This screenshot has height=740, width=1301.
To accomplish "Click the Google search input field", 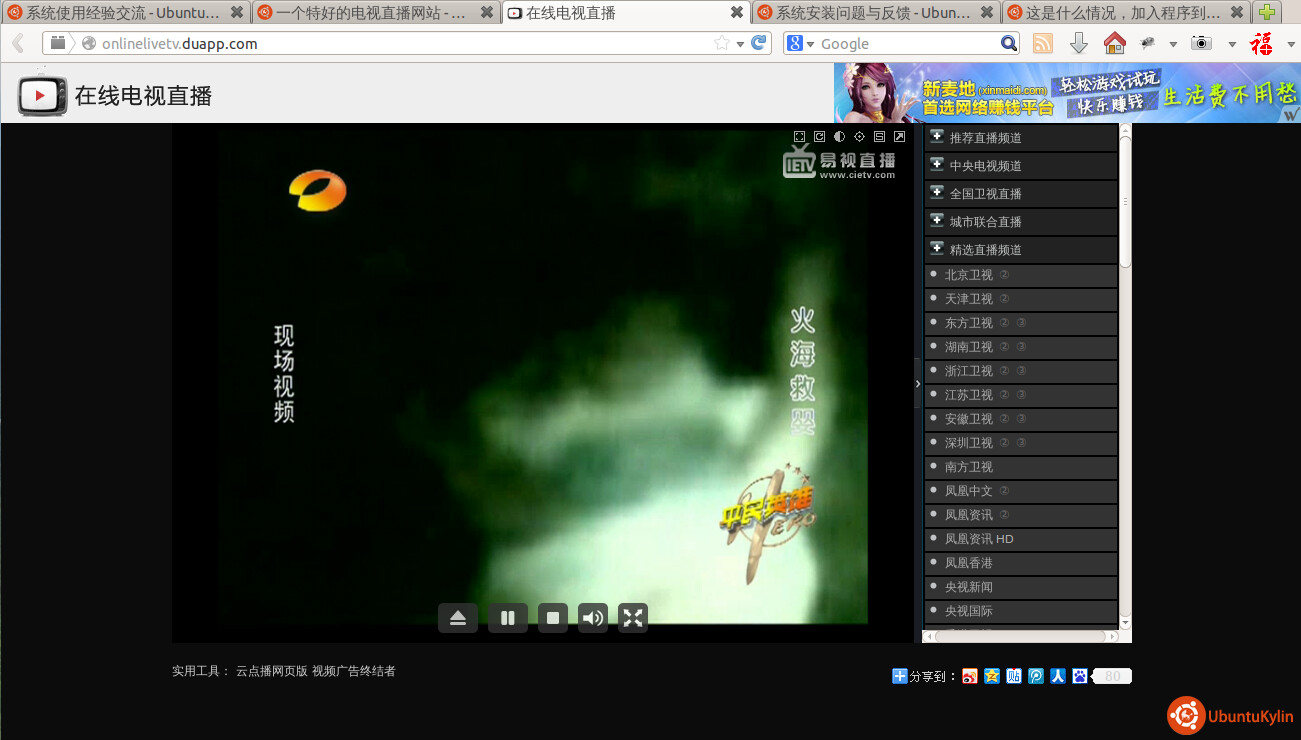I will coord(905,44).
